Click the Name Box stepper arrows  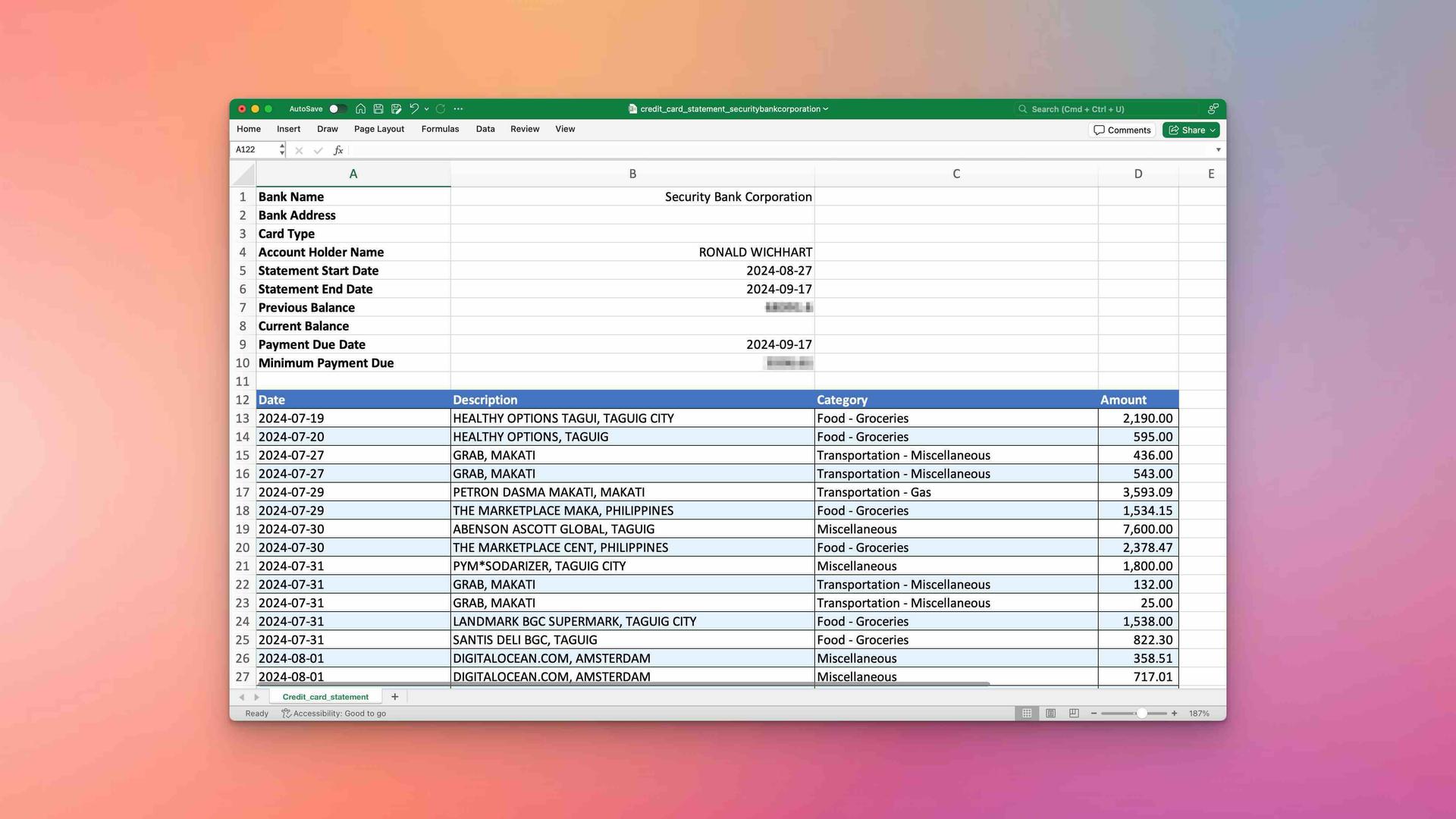pyautogui.click(x=282, y=150)
